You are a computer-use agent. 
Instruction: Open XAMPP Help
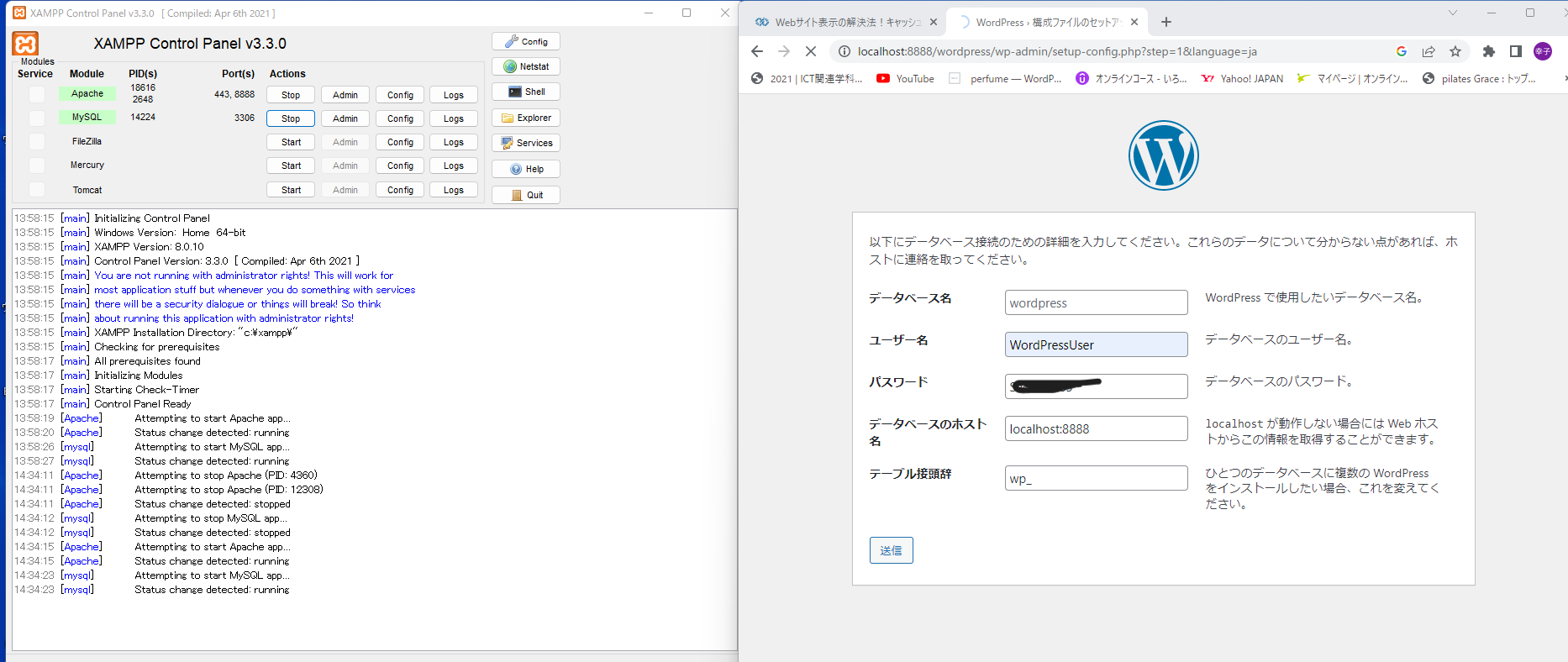pyautogui.click(x=526, y=169)
